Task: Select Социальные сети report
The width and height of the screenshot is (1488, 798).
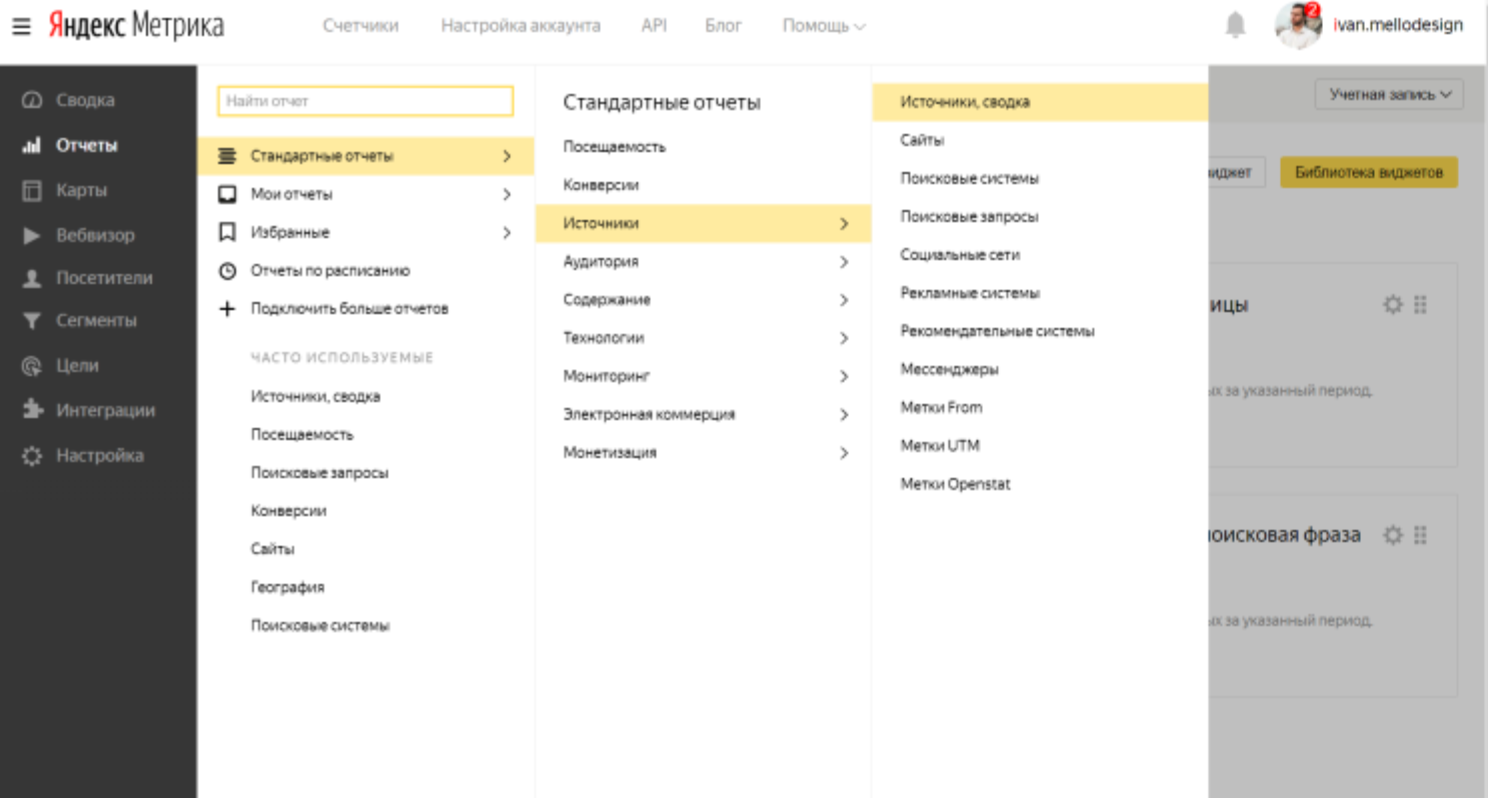Action: pyautogui.click(x=960, y=255)
